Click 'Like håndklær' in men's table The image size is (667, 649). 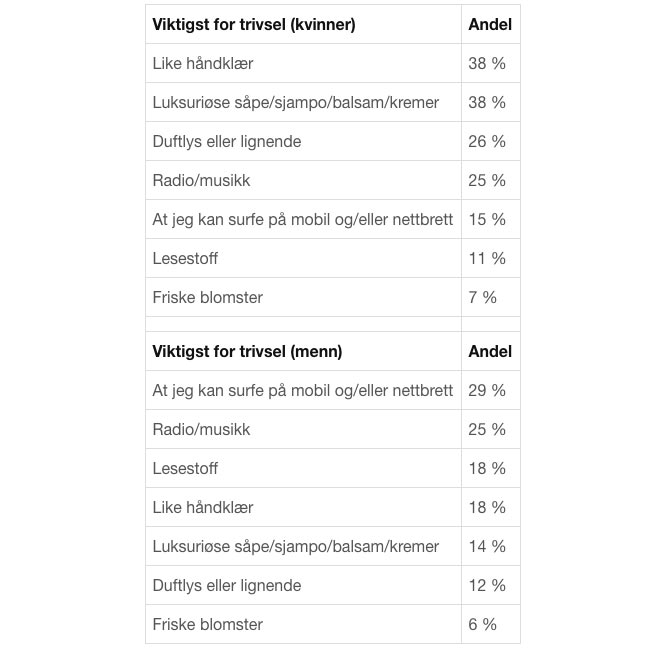(202, 507)
